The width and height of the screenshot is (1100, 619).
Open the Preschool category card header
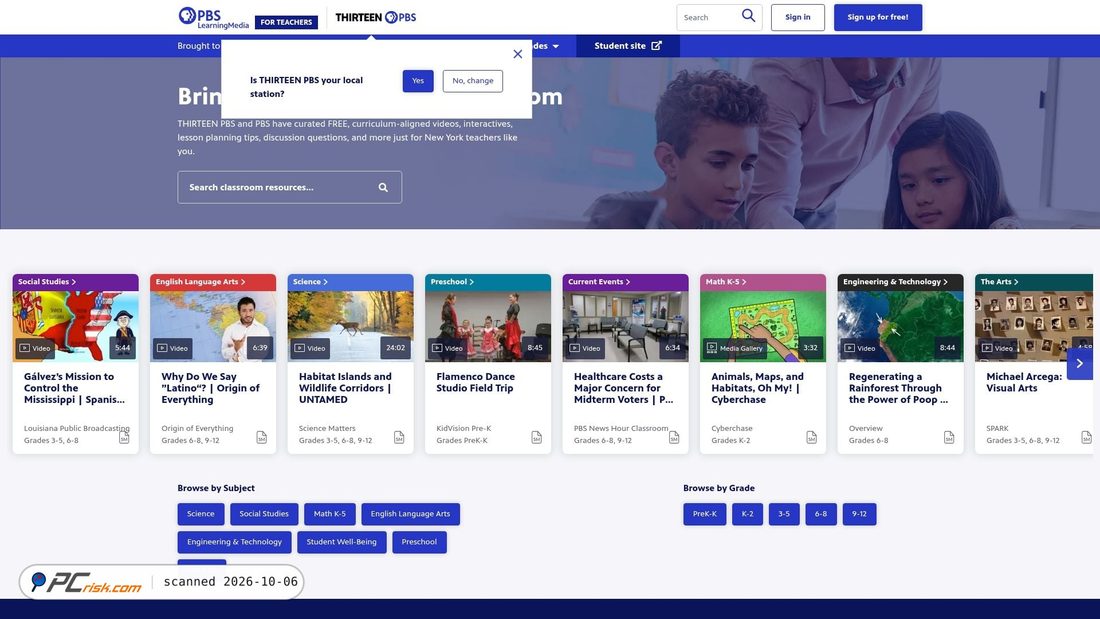(488, 282)
